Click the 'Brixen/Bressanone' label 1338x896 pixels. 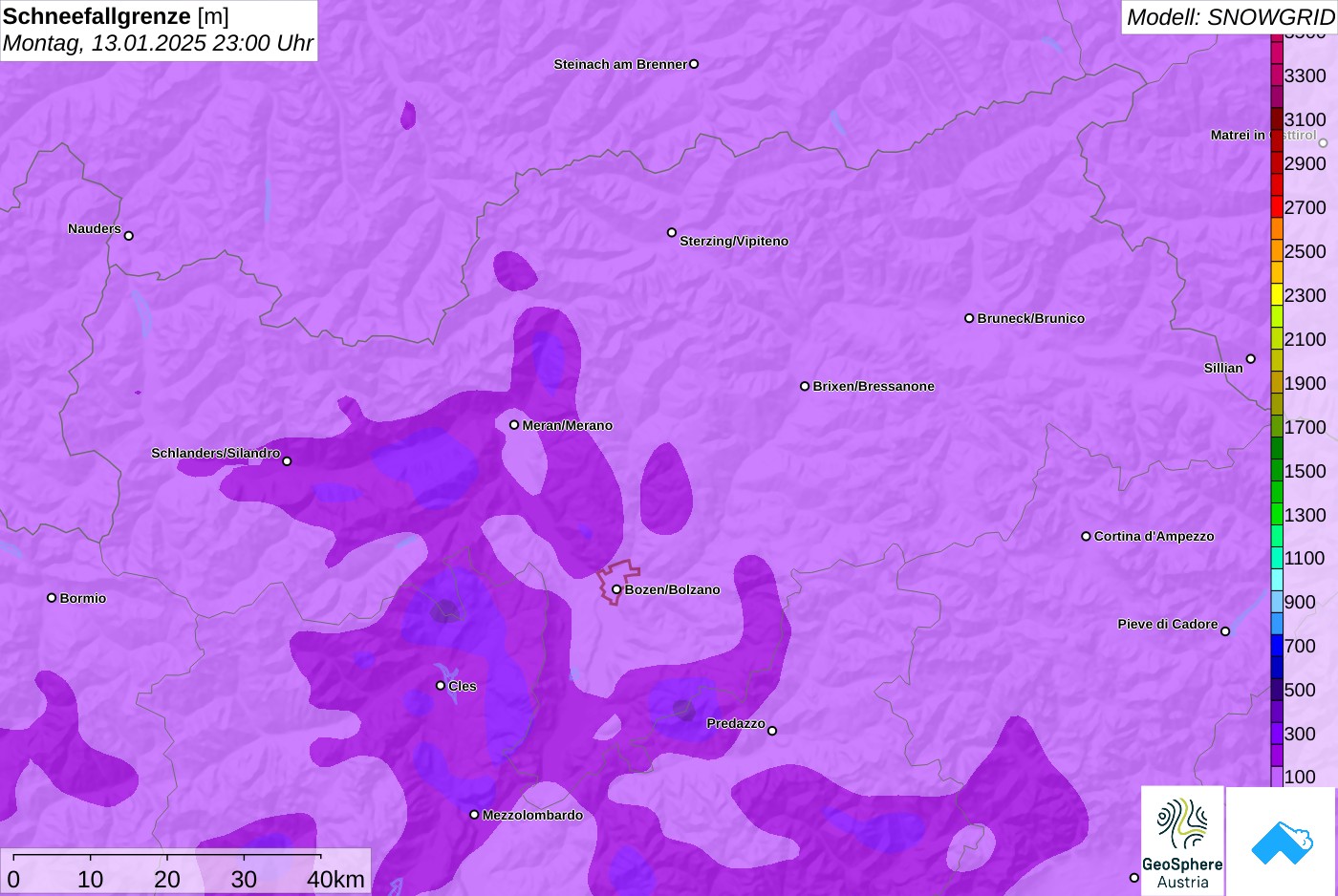(874, 386)
